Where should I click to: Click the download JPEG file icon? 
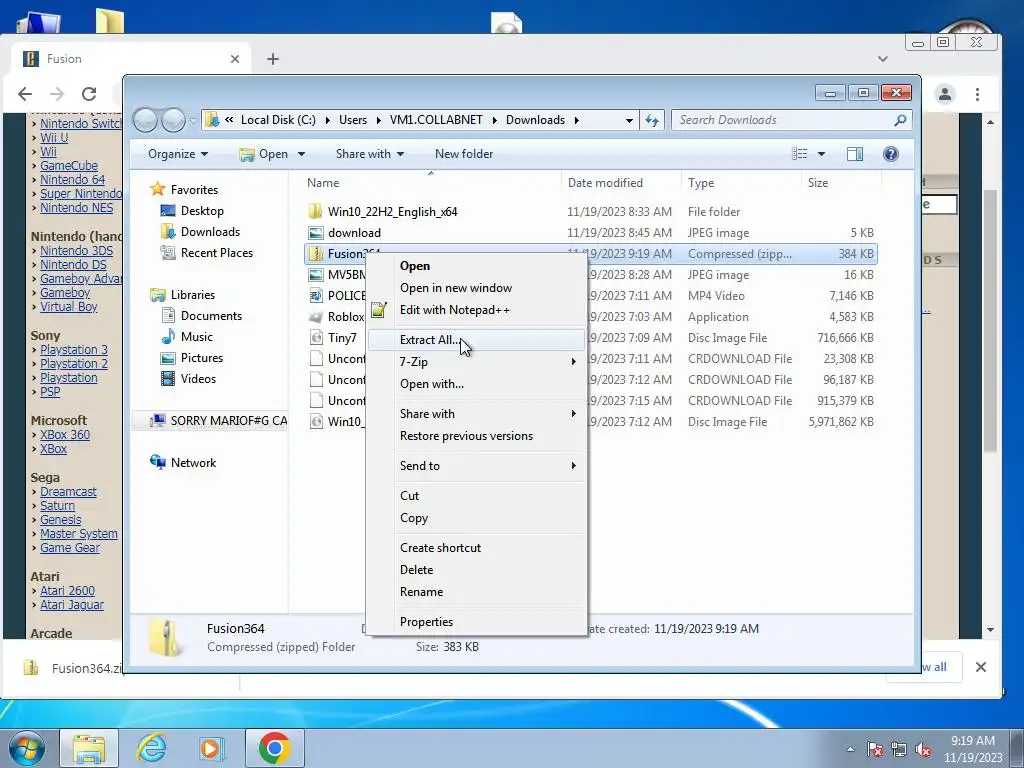[x=315, y=232]
